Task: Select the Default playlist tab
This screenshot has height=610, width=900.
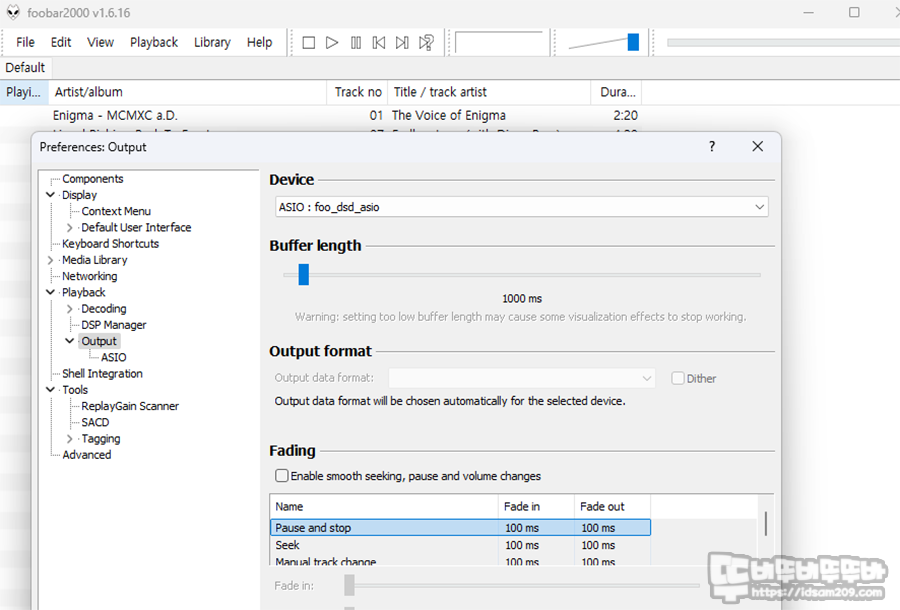Action: [25, 68]
